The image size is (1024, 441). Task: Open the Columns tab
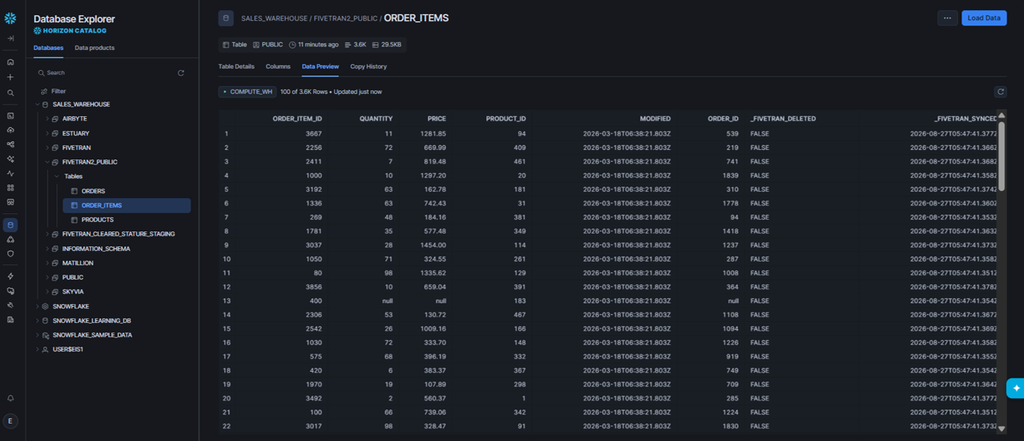click(x=278, y=67)
